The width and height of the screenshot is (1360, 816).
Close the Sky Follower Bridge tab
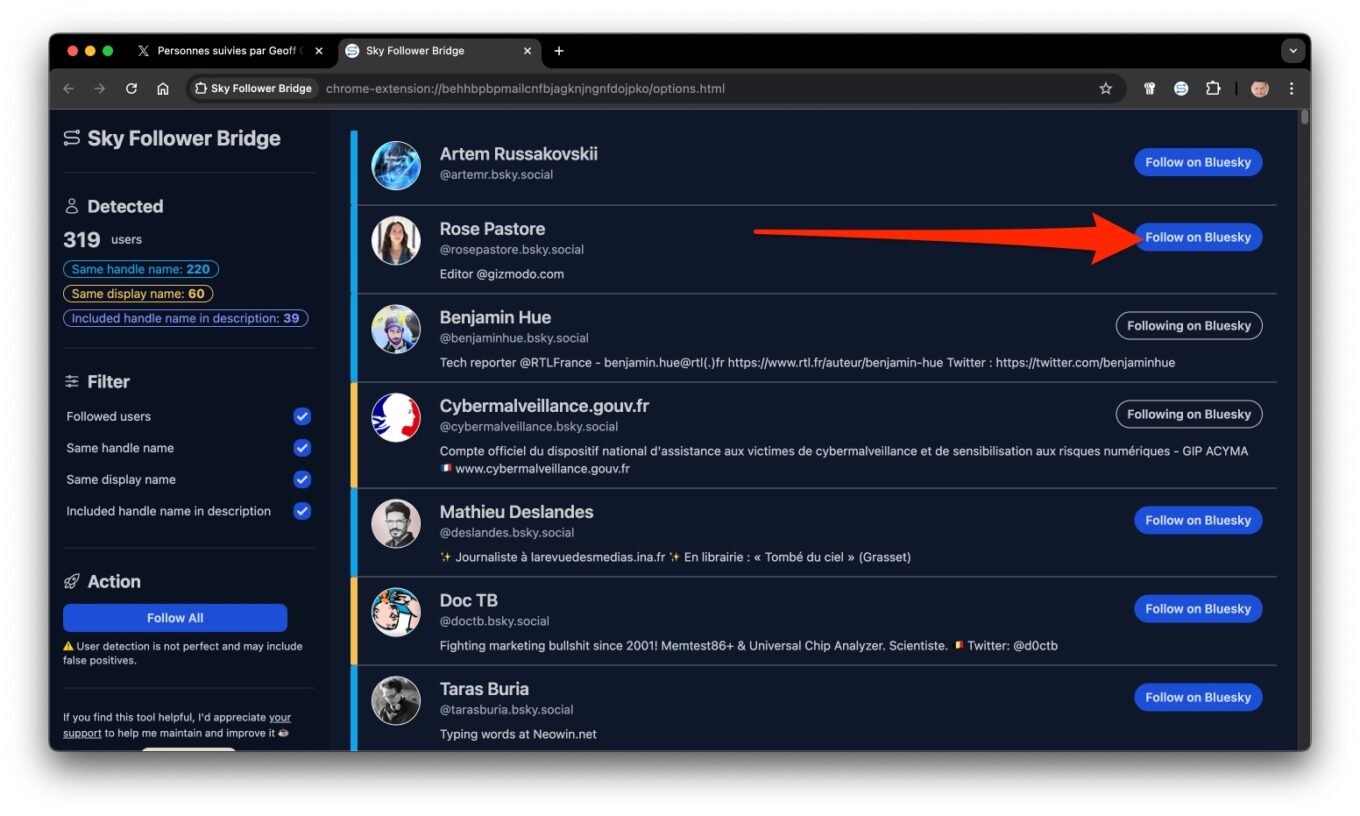(x=528, y=51)
